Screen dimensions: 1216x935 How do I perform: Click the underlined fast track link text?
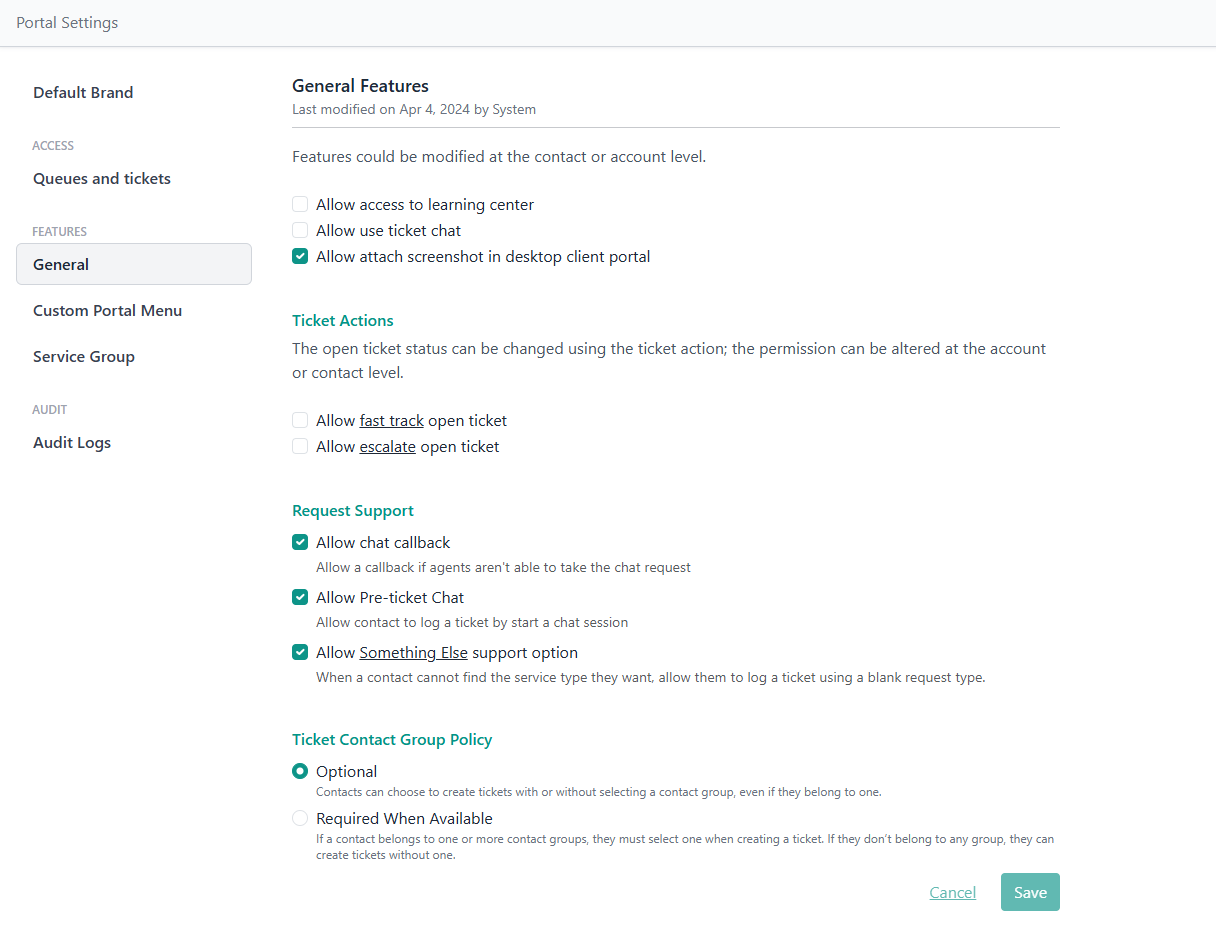click(391, 420)
